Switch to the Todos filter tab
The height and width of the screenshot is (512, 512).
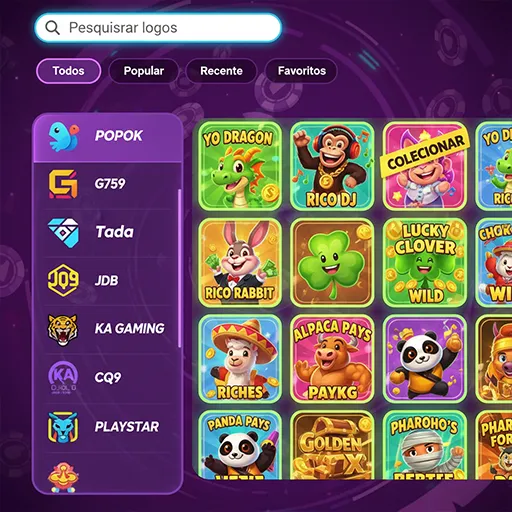point(68,71)
